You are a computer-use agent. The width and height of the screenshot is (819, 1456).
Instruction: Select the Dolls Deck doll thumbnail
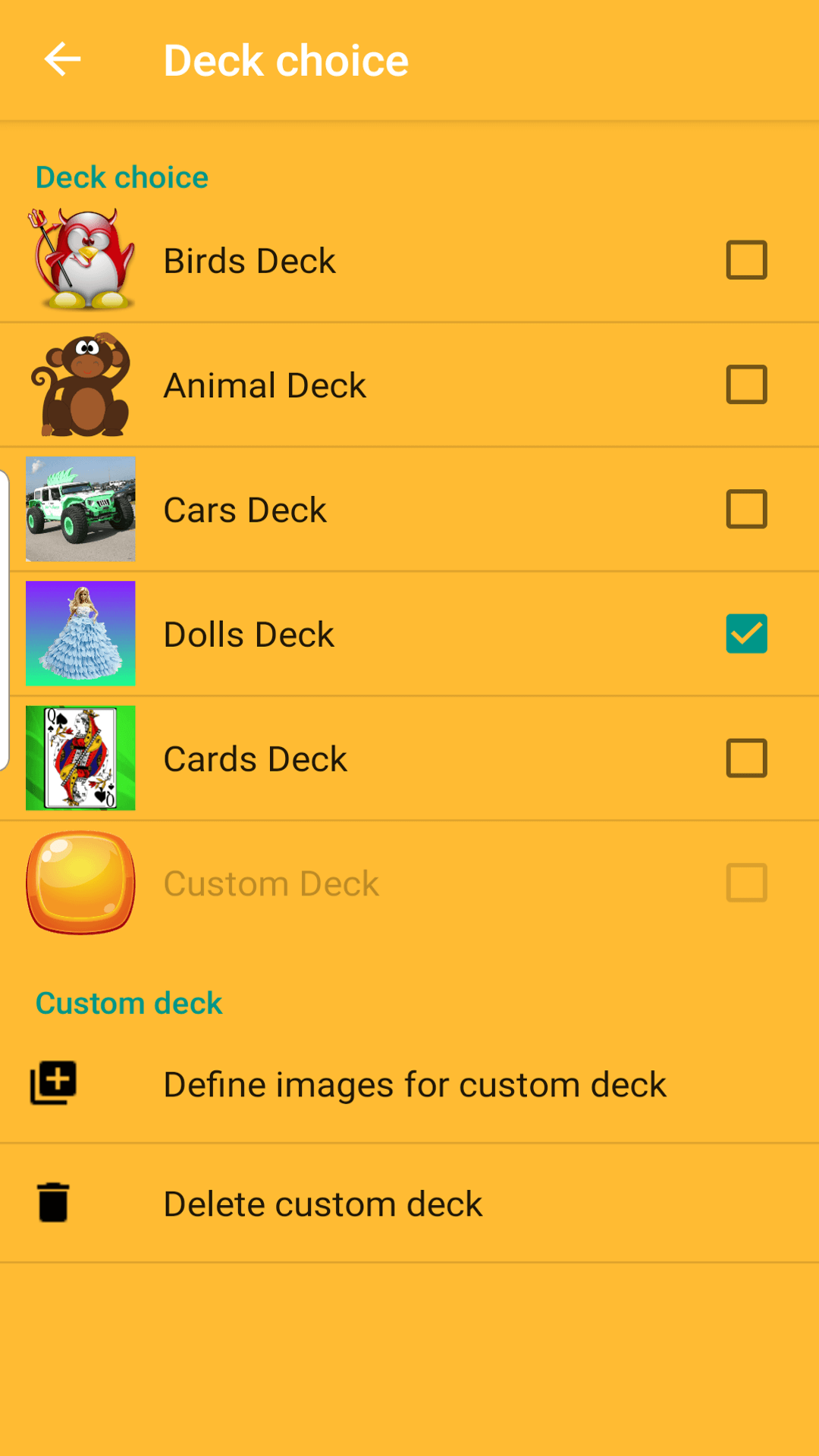[x=80, y=633]
